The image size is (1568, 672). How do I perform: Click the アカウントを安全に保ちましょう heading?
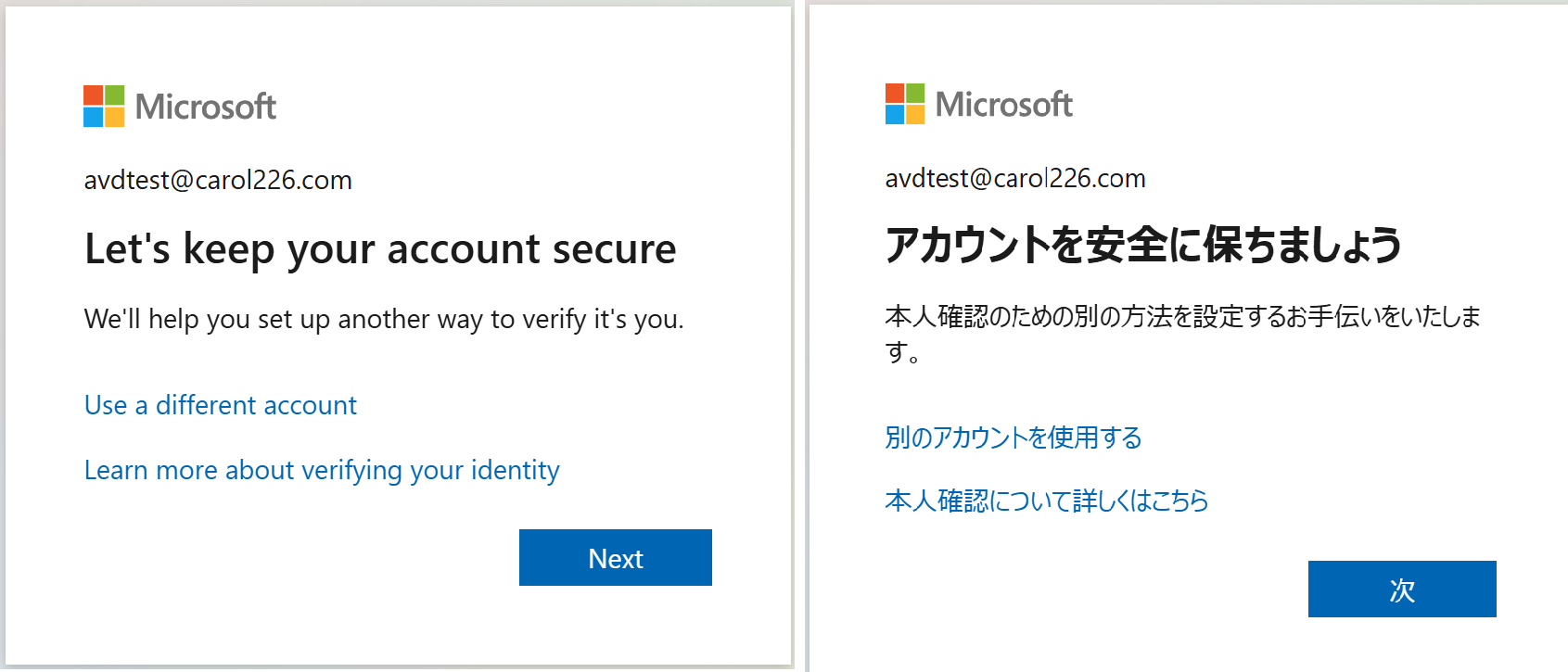(1142, 245)
